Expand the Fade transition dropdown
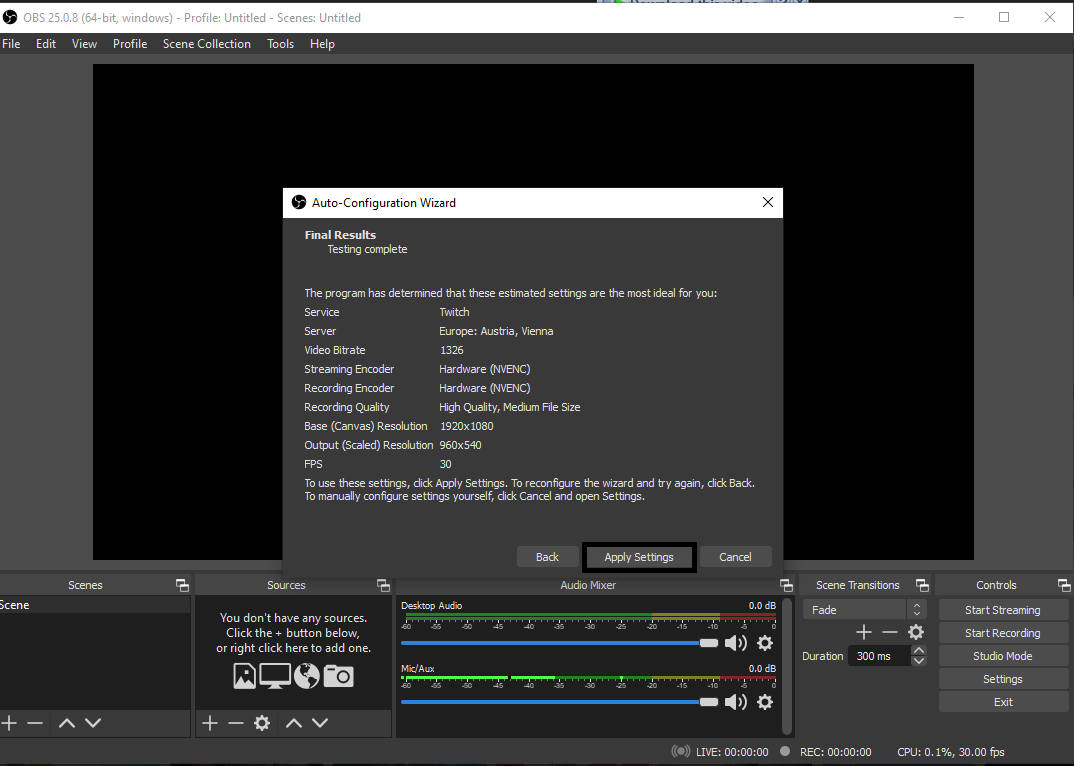Screen dimensions: 1074x766 916,609
